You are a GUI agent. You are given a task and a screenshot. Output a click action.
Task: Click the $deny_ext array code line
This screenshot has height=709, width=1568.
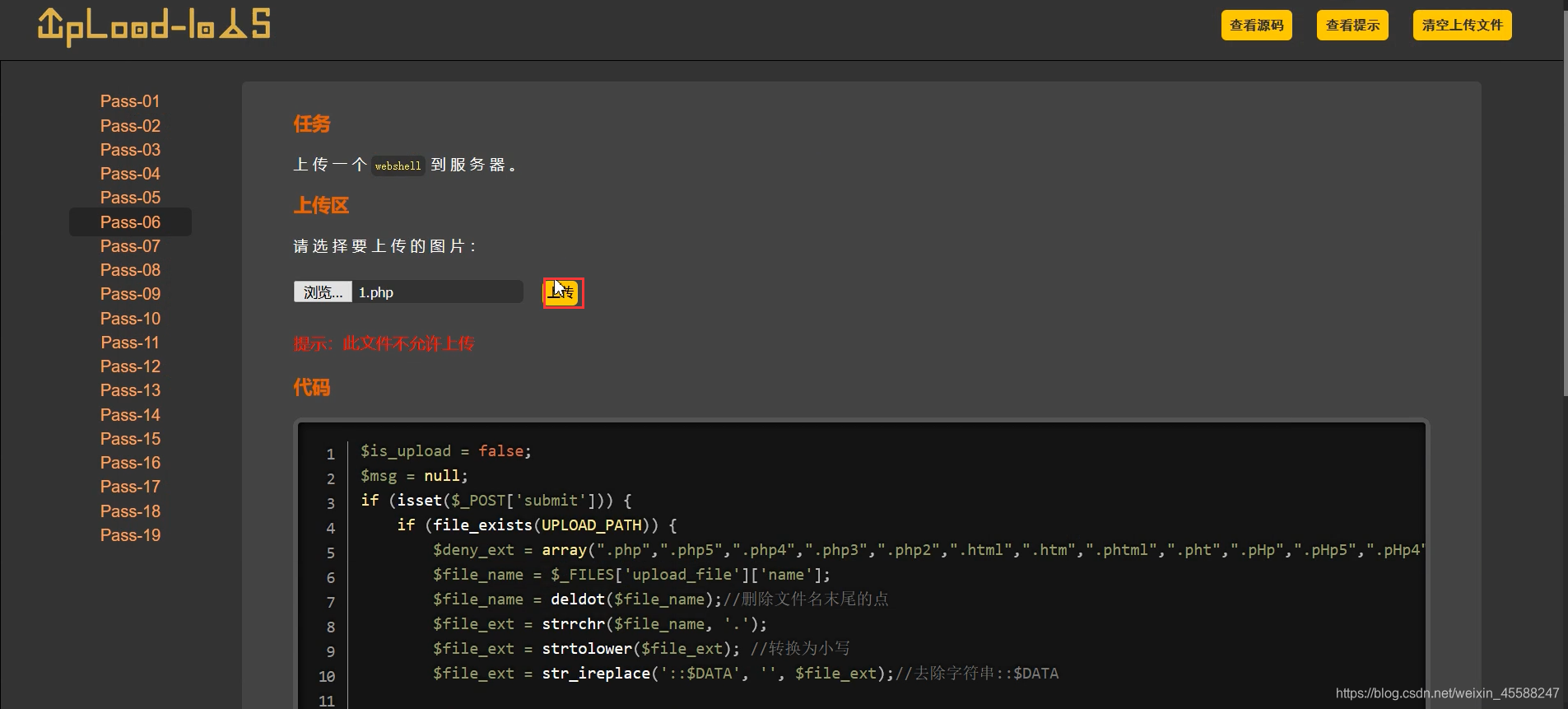coord(928,550)
